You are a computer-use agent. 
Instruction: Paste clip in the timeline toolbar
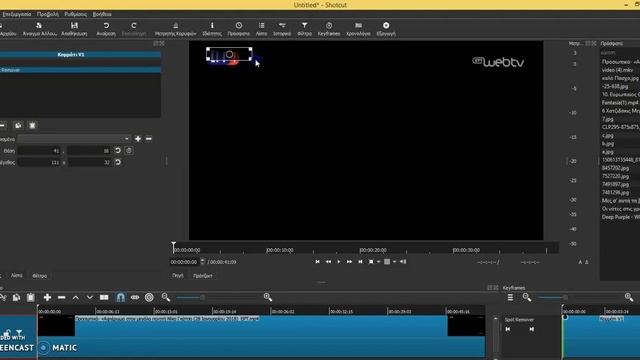click(x=31, y=298)
